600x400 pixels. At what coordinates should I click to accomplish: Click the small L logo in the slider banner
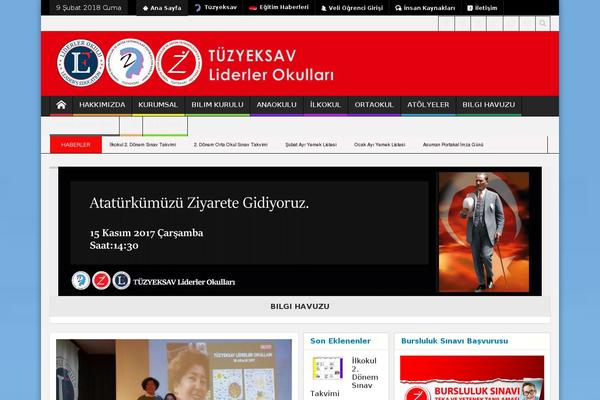(x=121, y=281)
